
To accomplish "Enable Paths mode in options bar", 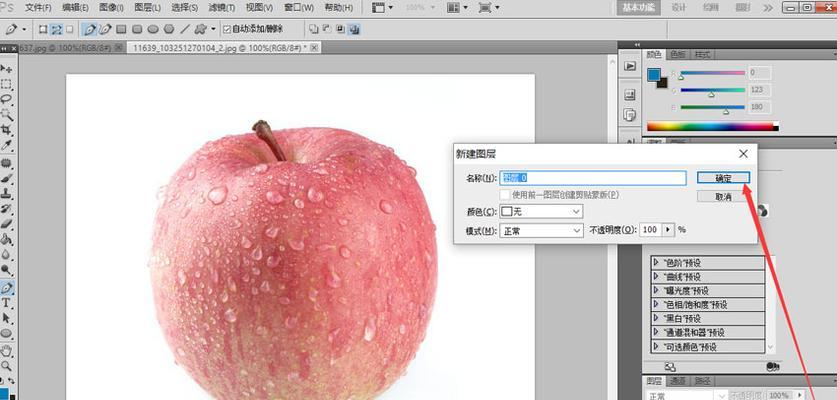I will tap(56, 29).
